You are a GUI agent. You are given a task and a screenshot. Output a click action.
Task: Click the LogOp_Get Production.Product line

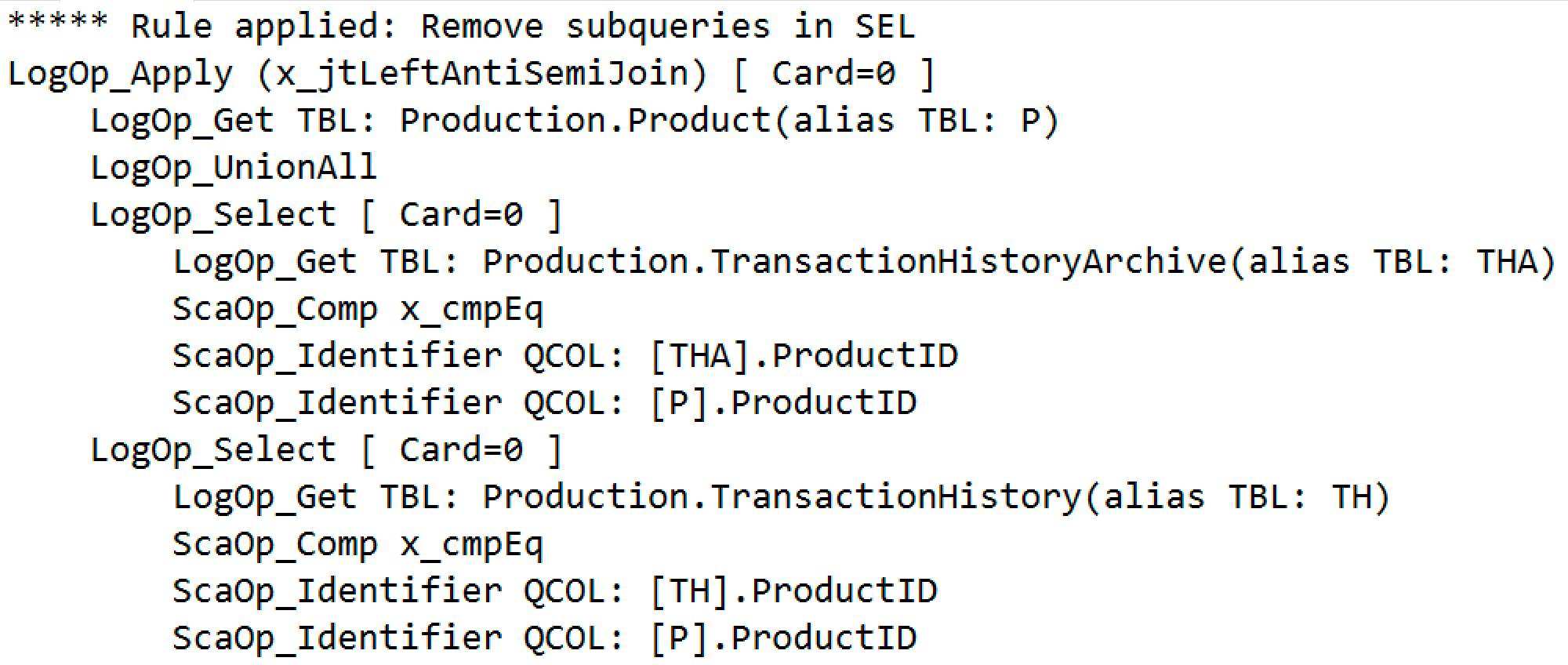tap(575, 121)
